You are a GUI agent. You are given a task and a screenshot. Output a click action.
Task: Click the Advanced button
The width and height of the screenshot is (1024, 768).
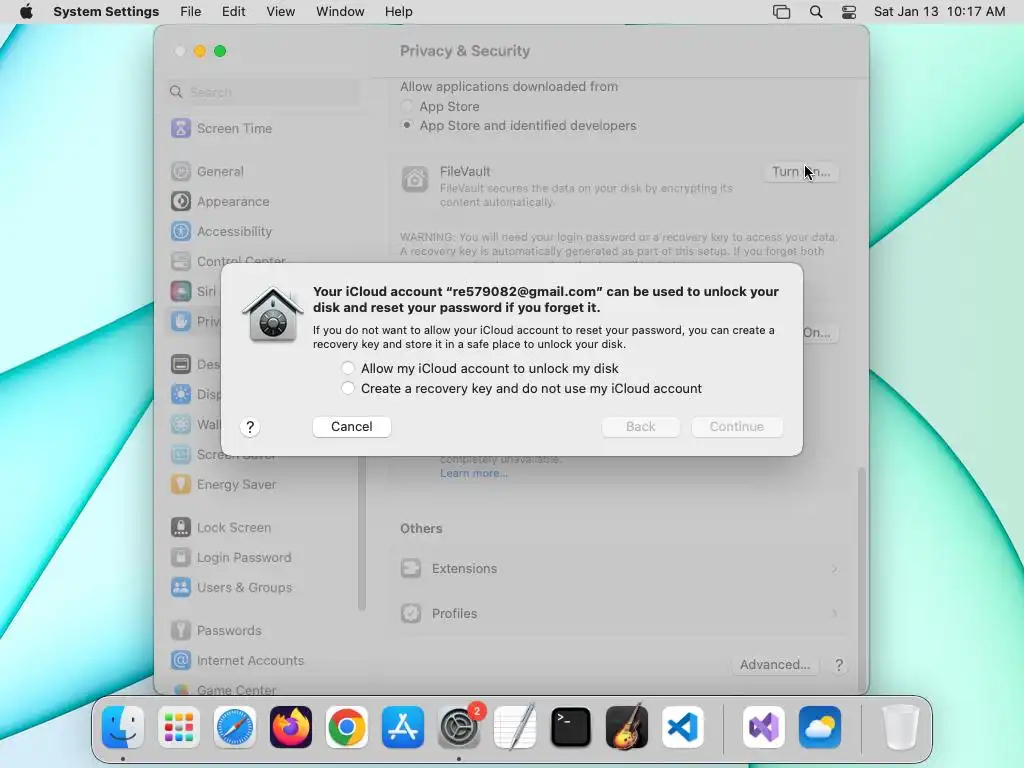(775, 665)
